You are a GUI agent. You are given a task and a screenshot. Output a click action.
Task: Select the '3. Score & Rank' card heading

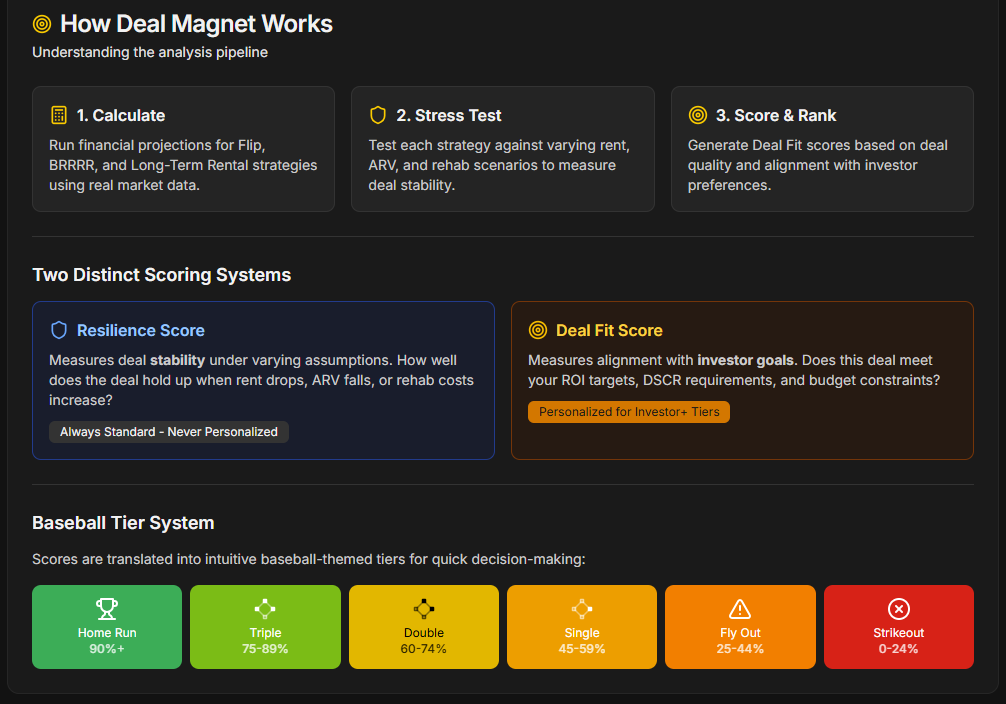pyautogui.click(x=776, y=116)
